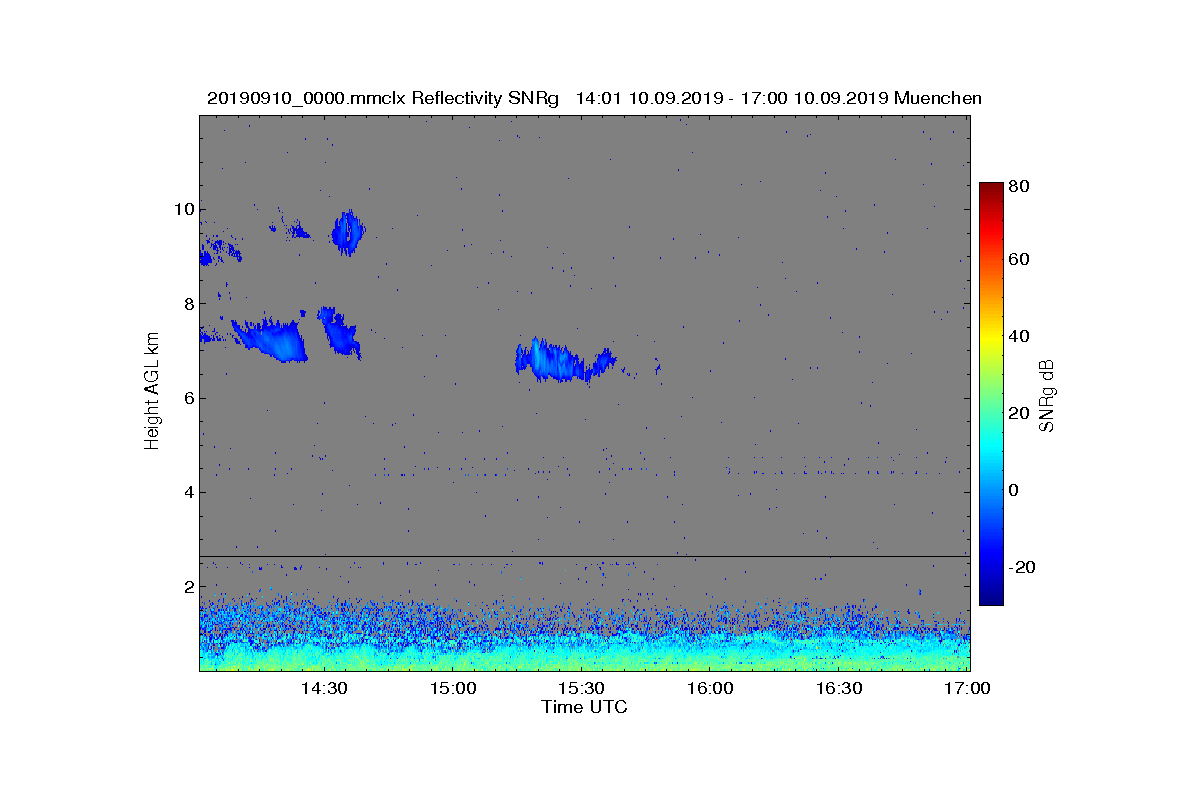Click the 16:30 time tick label
1200x800 pixels.
839,688
